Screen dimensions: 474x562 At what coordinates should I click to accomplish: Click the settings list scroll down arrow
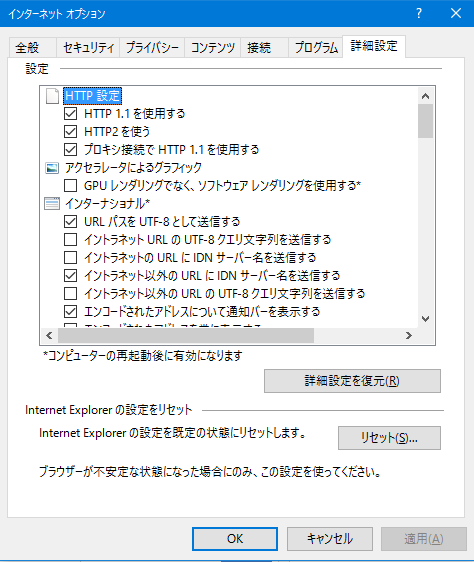point(426,319)
